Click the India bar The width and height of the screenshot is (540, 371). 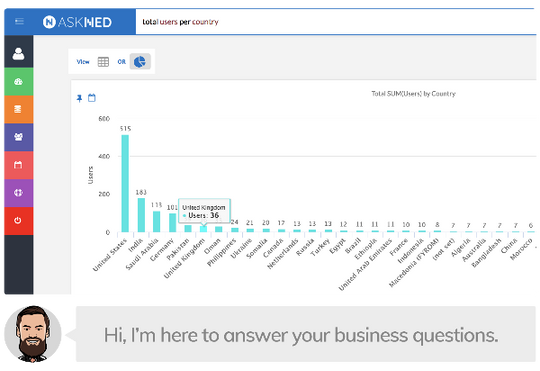(141, 215)
